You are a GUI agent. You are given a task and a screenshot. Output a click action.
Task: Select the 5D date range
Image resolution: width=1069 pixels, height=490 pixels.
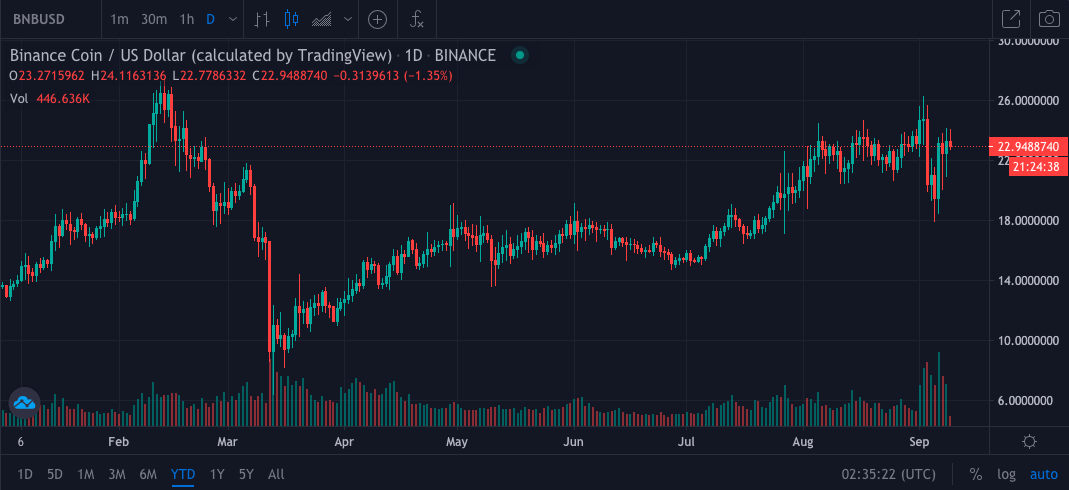point(55,474)
